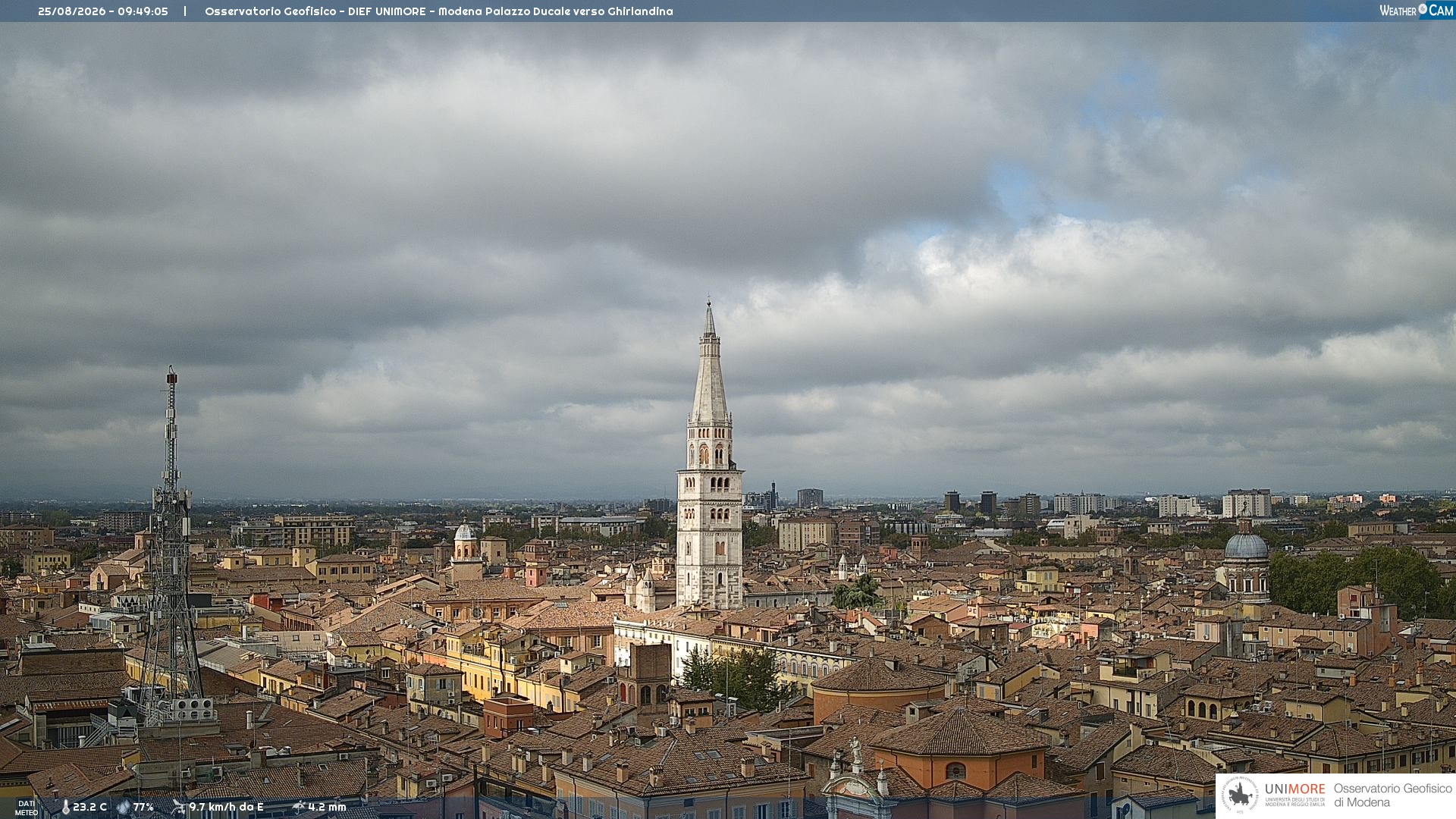Click the humidity water drops icon
Screen dimensions: 1456x819
(123, 807)
